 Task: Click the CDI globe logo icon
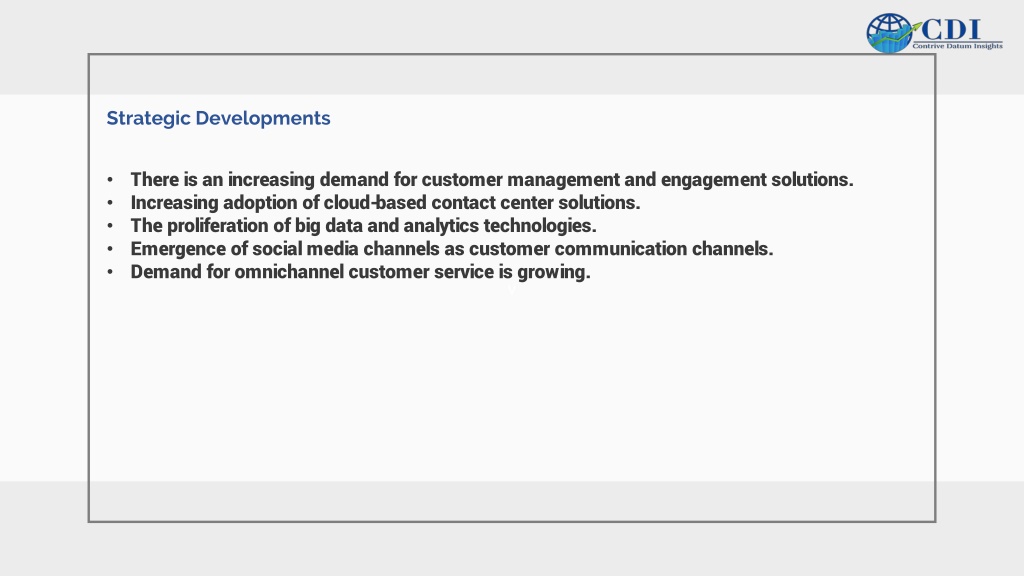889,33
